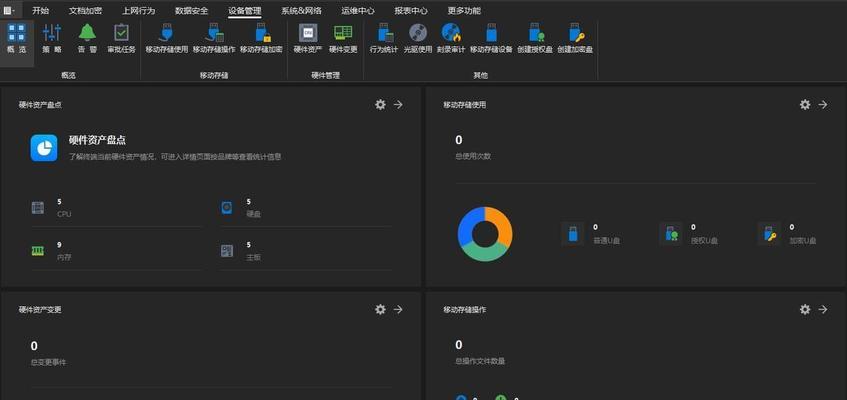
Task: Click the CPU label text
Action: click(64, 214)
